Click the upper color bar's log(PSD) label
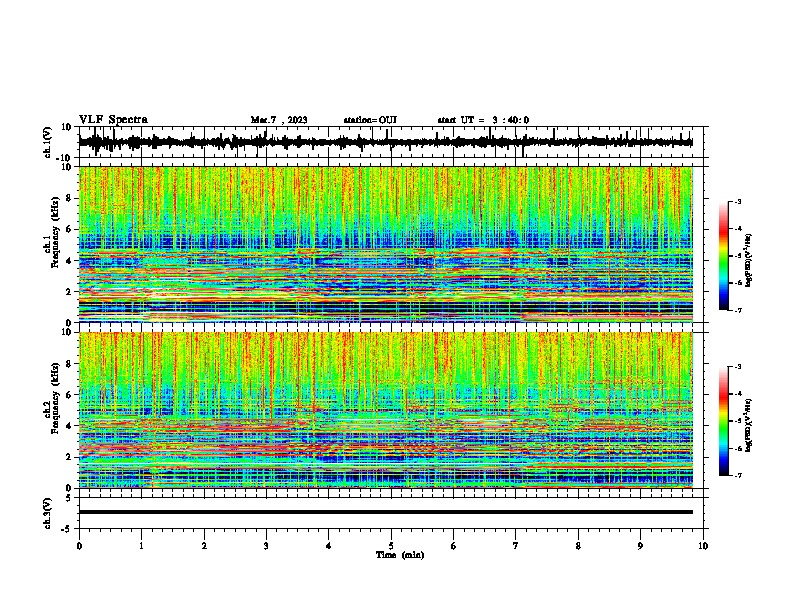Screen dimensions: 792x612 [x=748, y=261]
